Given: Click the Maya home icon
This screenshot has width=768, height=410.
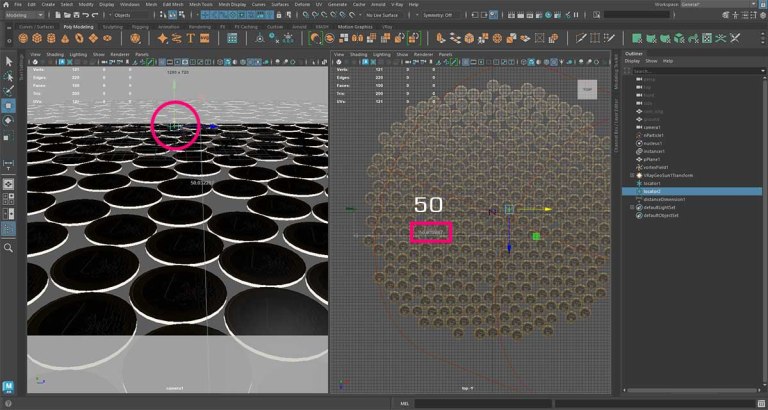Looking at the screenshot, I should (5, 4).
